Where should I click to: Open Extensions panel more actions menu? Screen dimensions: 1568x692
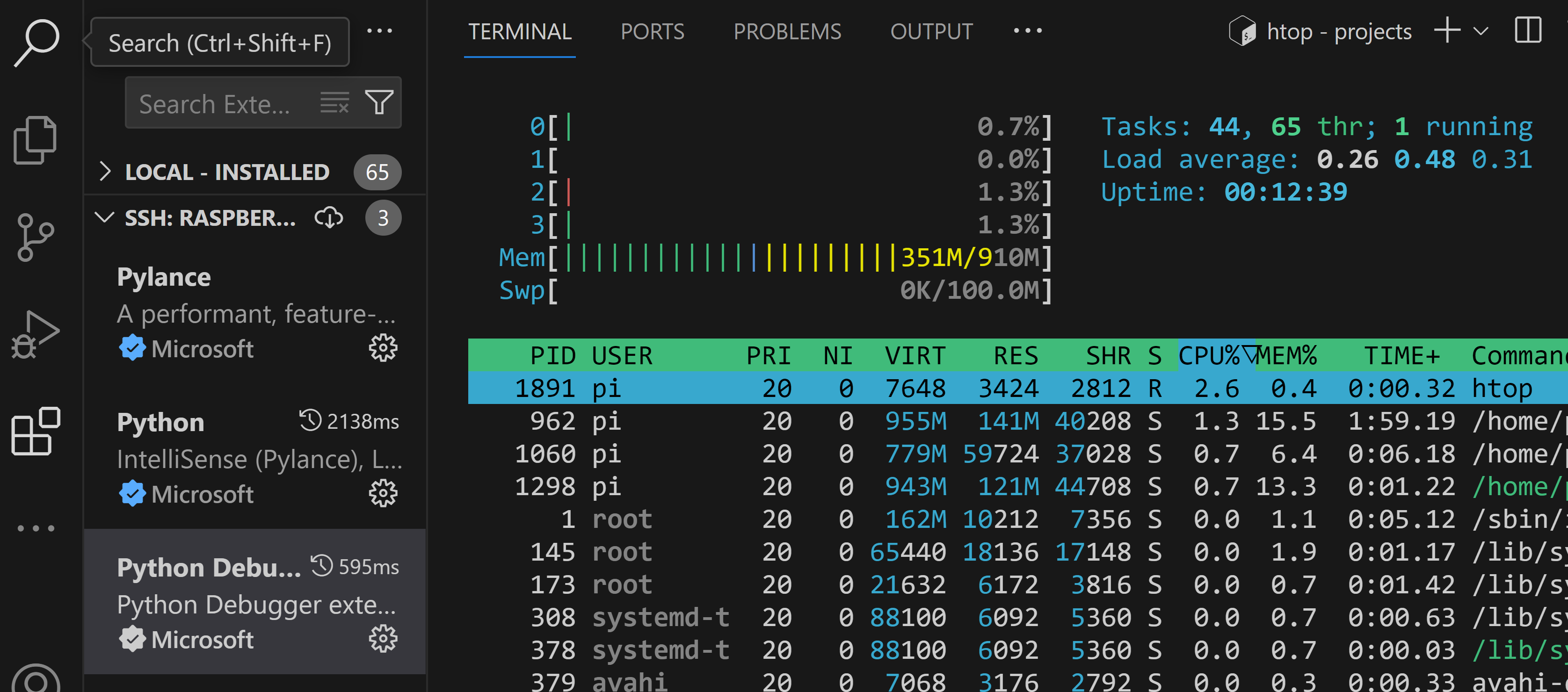pos(380,30)
